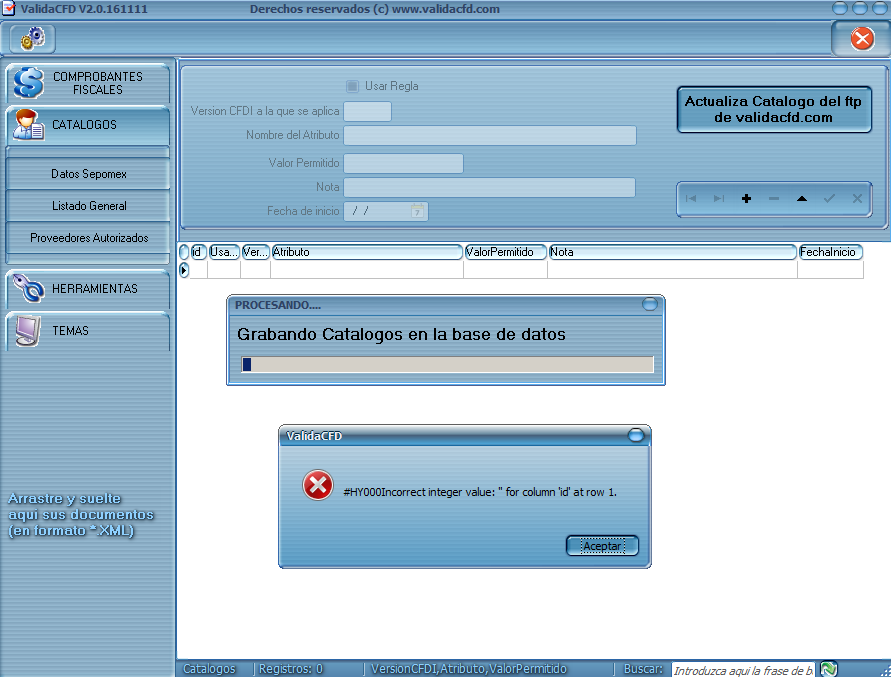Viewport: 891px width, 677px height.
Task: Click the Version CFDI input field
Action: tap(367, 111)
